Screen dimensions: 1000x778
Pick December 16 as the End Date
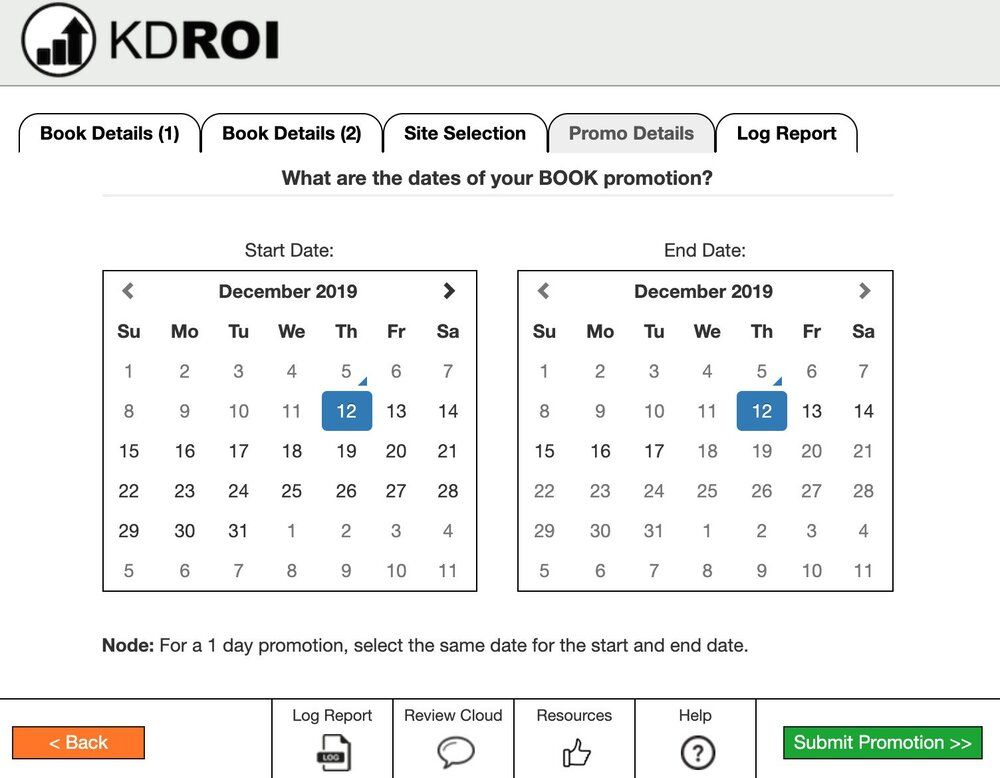(x=600, y=451)
